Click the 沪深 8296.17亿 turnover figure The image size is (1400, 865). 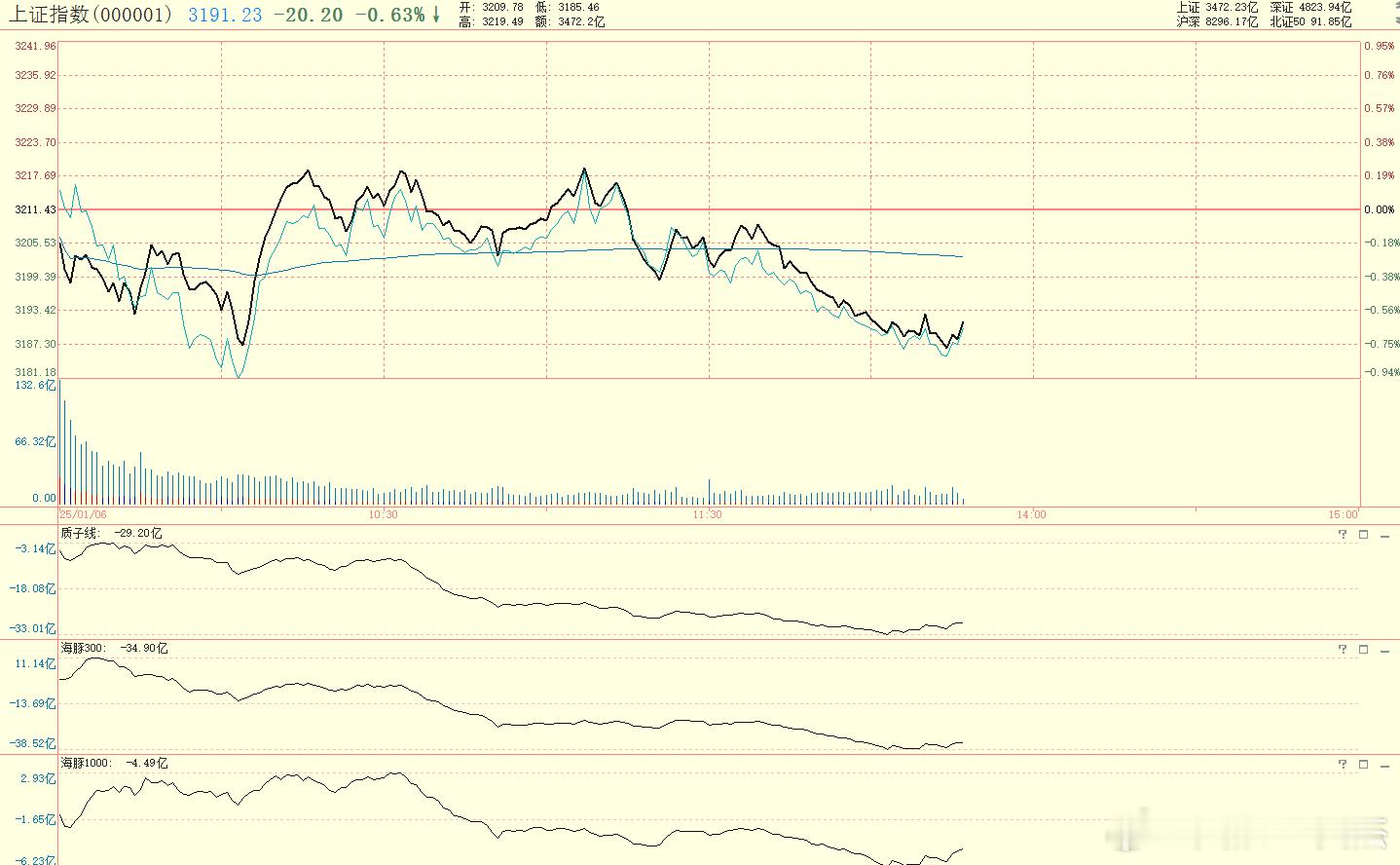click(1218, 21)
